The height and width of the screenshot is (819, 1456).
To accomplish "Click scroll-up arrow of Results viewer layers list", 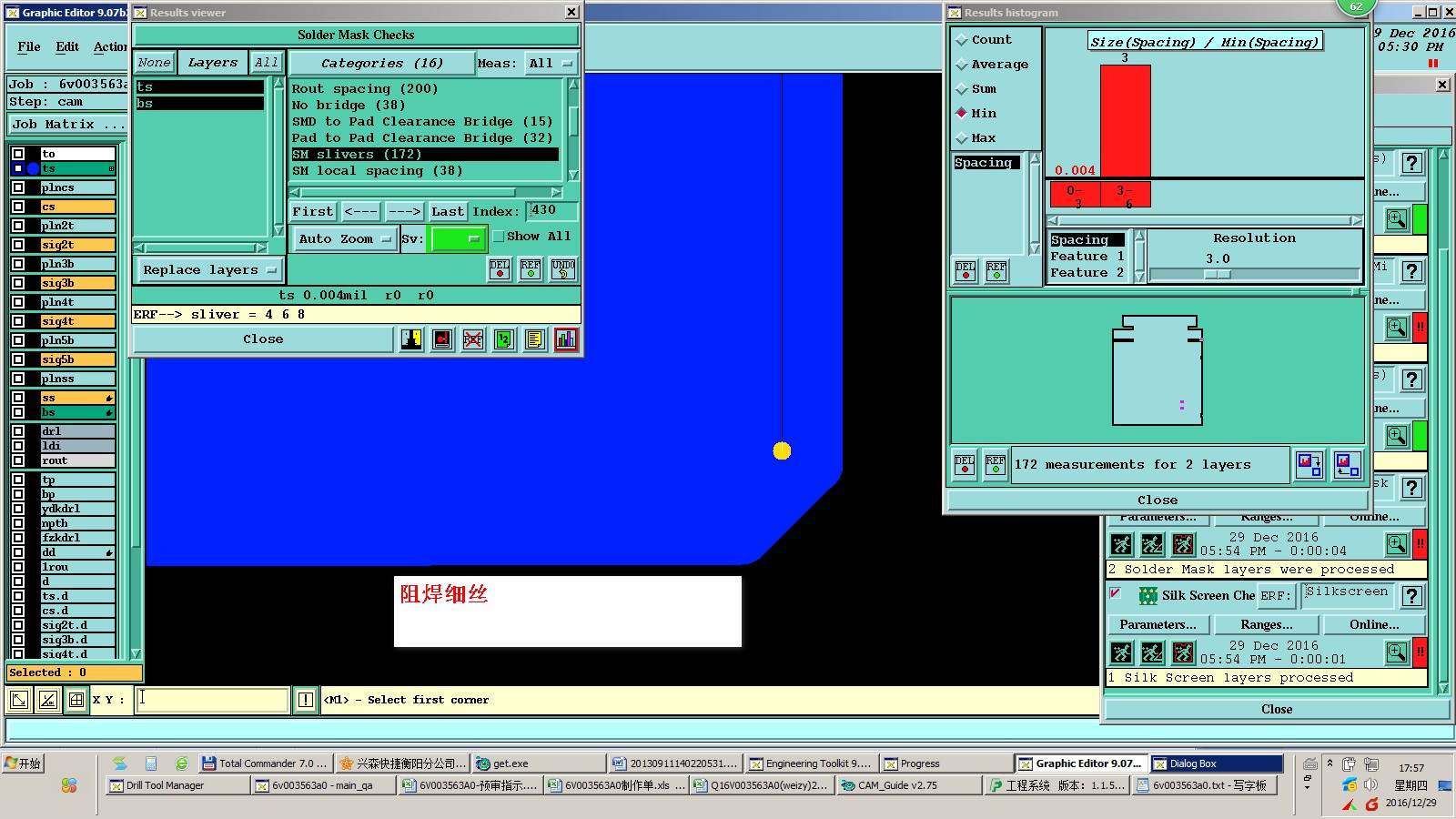I will click(278, 84).
